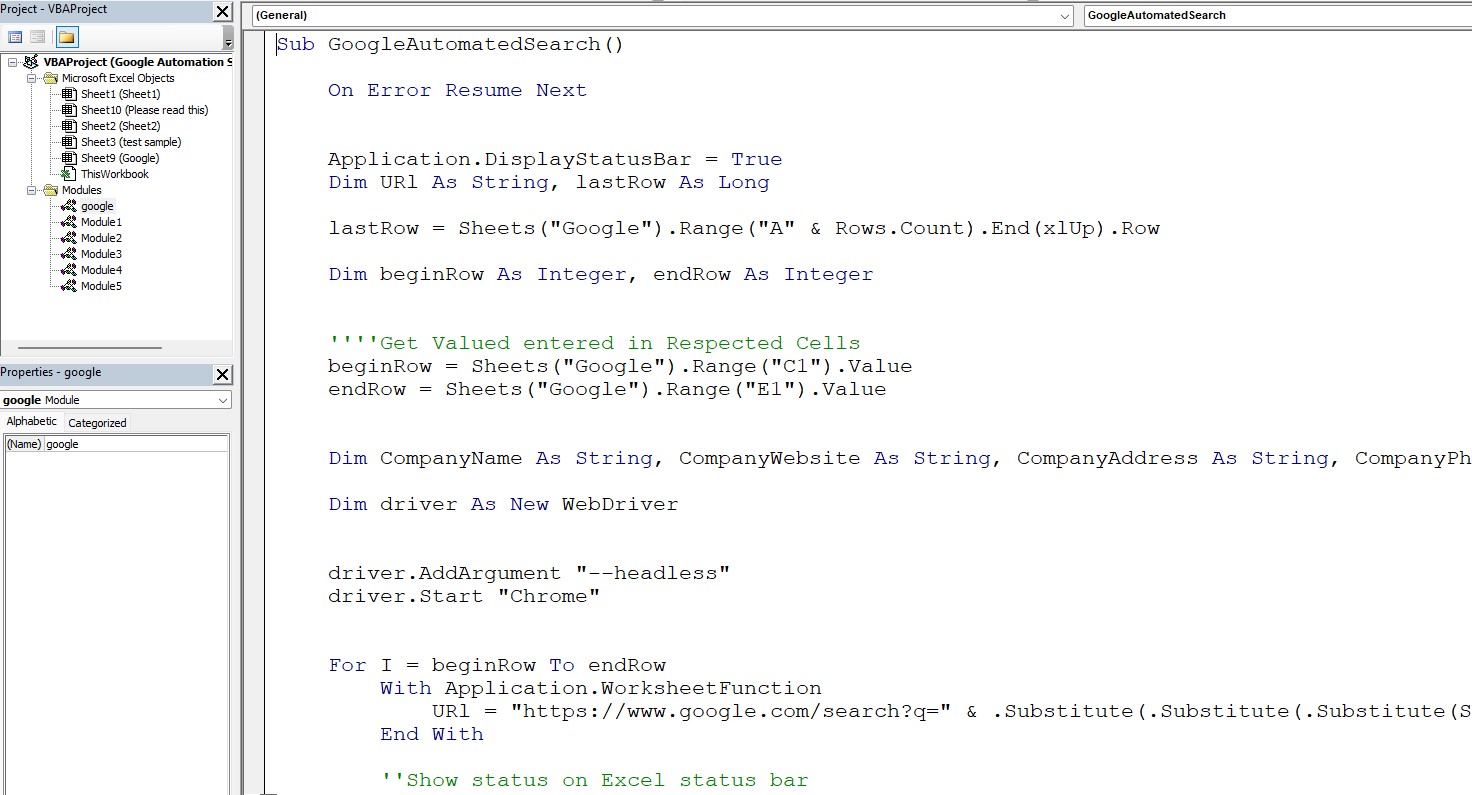Switch to the Categorized properties tab
This screenshot has height=795, width=1472.
pyautogui.click(x=97, y=423)
